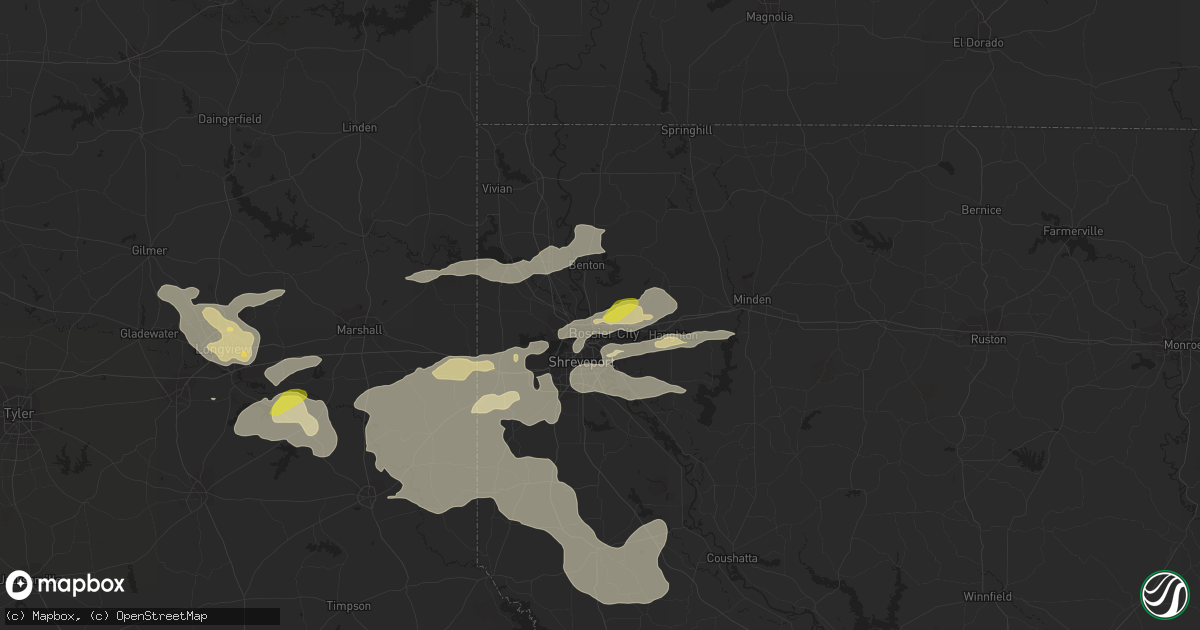Select the Monroe label
The width and height of the screenshot is (1200, 630).
pyautogui.click(x=1181, y=344)
